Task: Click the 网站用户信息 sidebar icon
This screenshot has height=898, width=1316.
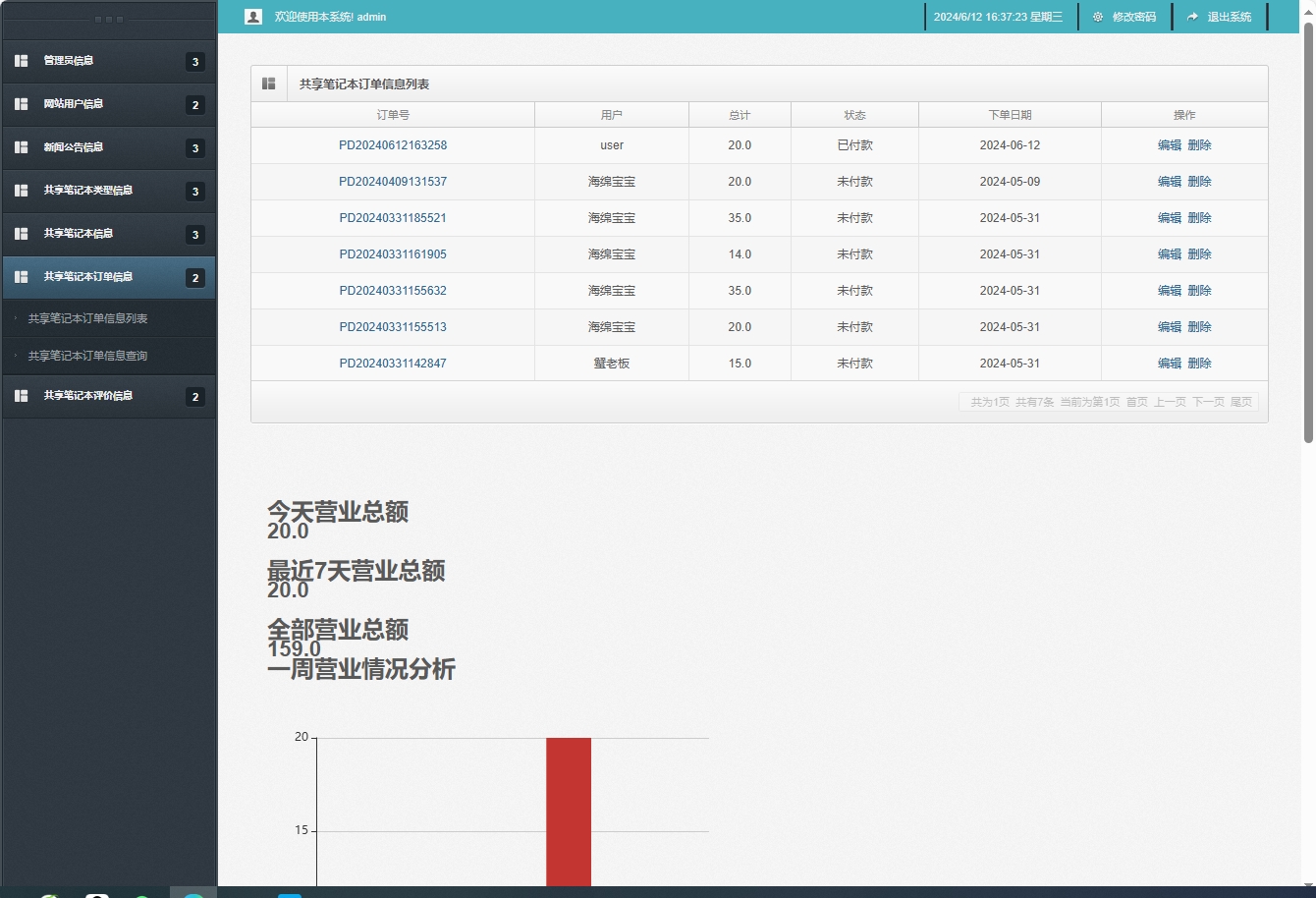Action: pos(21,103)
